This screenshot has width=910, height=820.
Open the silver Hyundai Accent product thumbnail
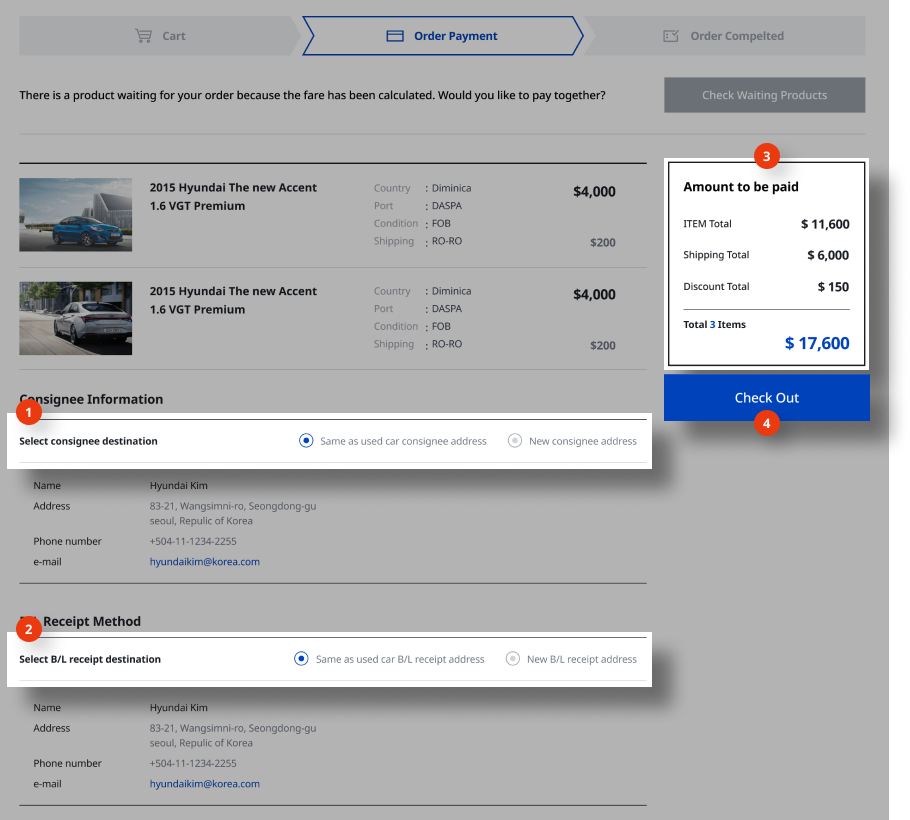75,318
